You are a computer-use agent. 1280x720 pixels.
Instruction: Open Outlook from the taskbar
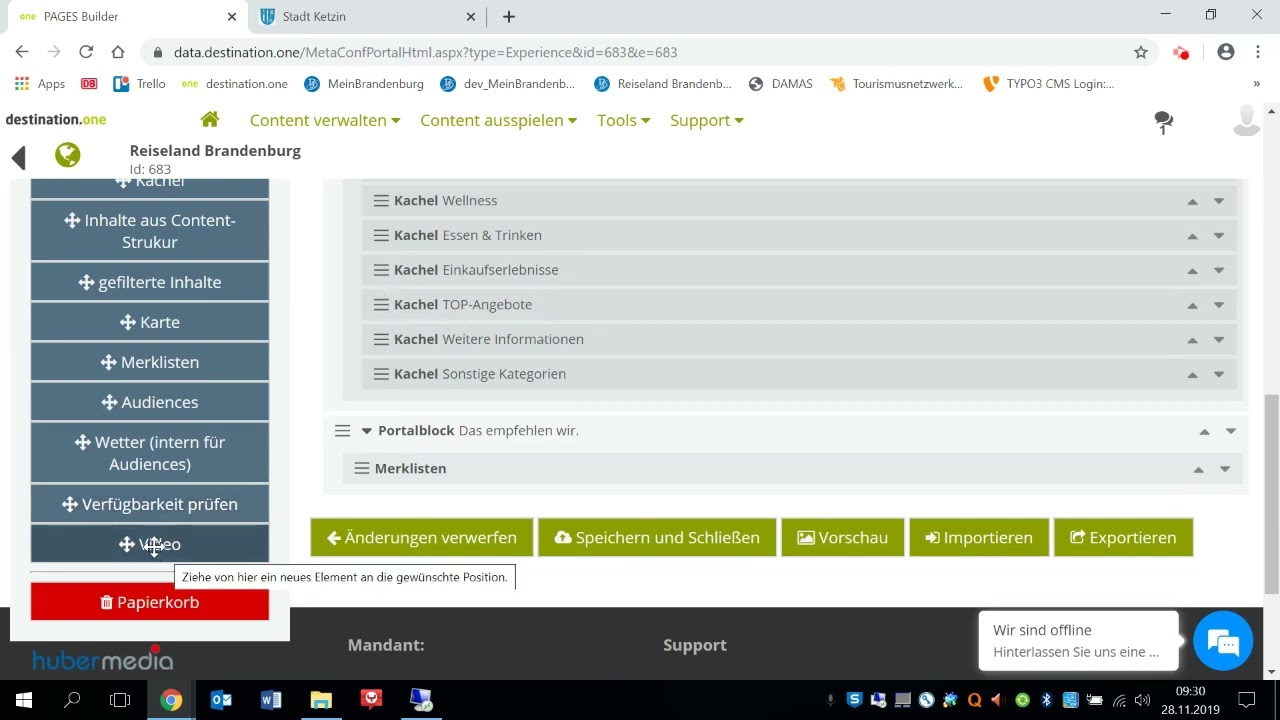click(221, 700)
